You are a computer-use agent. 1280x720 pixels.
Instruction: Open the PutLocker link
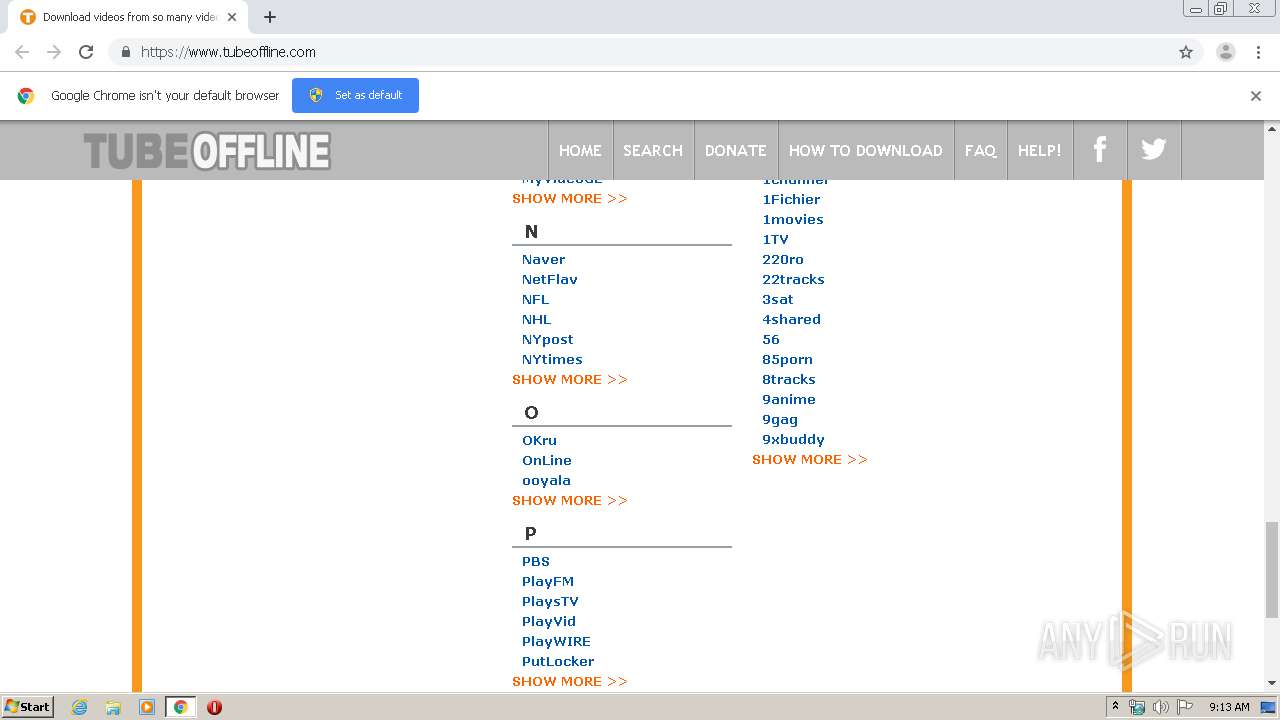point(558,661)
